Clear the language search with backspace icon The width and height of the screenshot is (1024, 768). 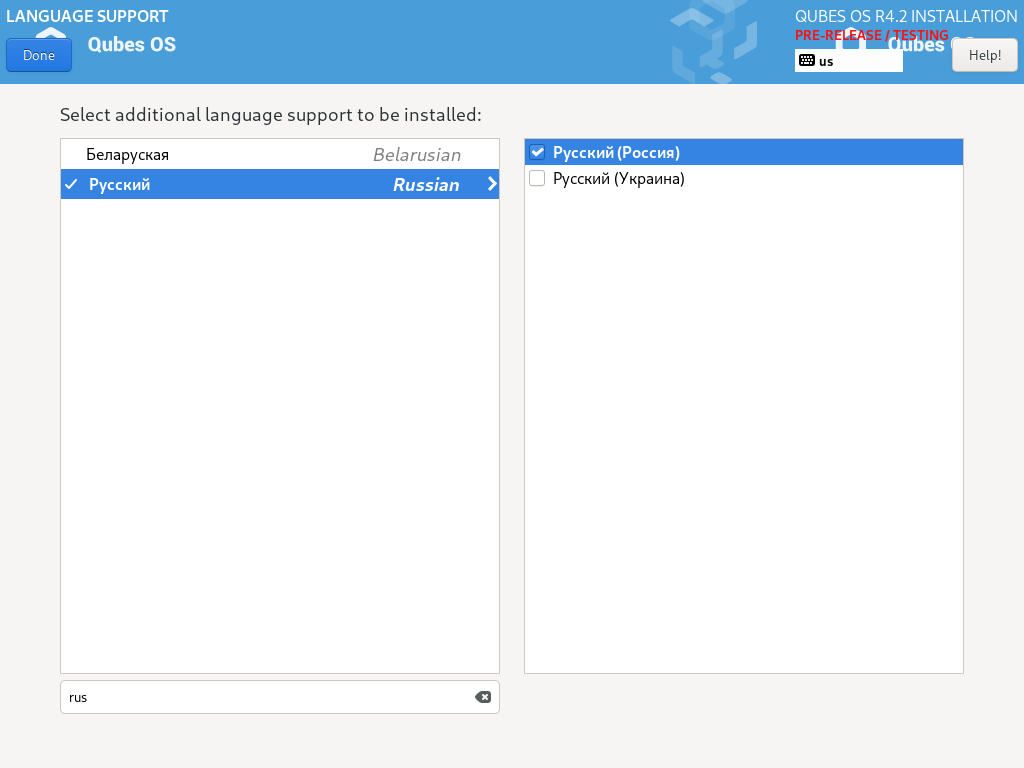coord(483,697)
